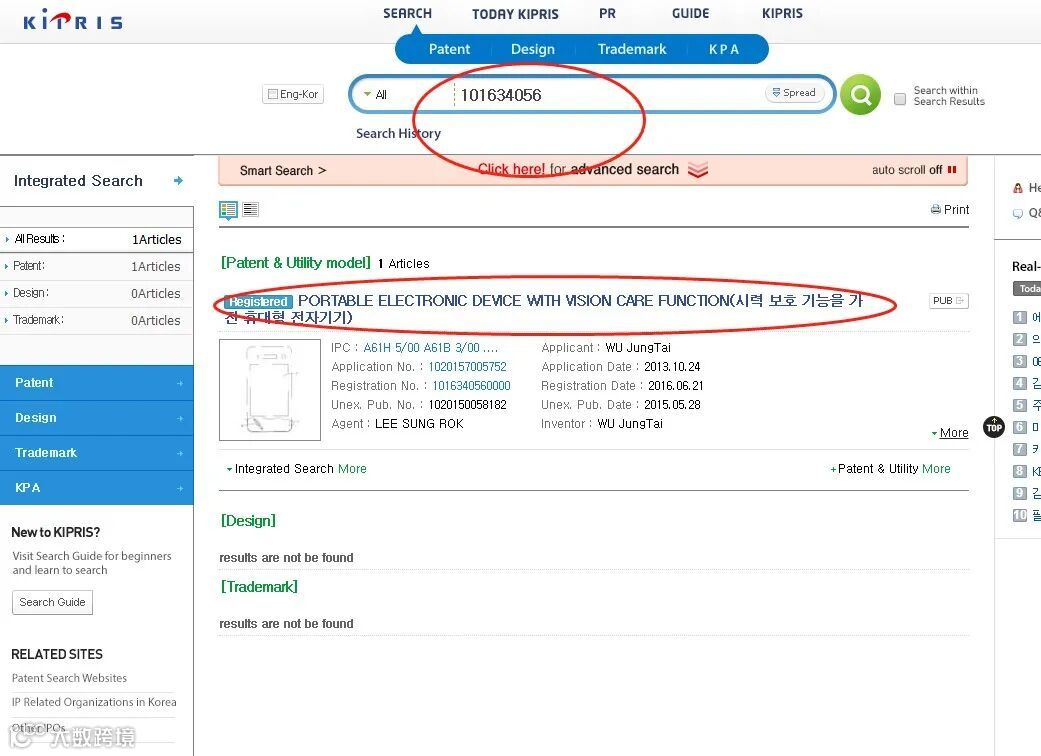Open Search History link
1041x756 pixels.
(398, 133)
